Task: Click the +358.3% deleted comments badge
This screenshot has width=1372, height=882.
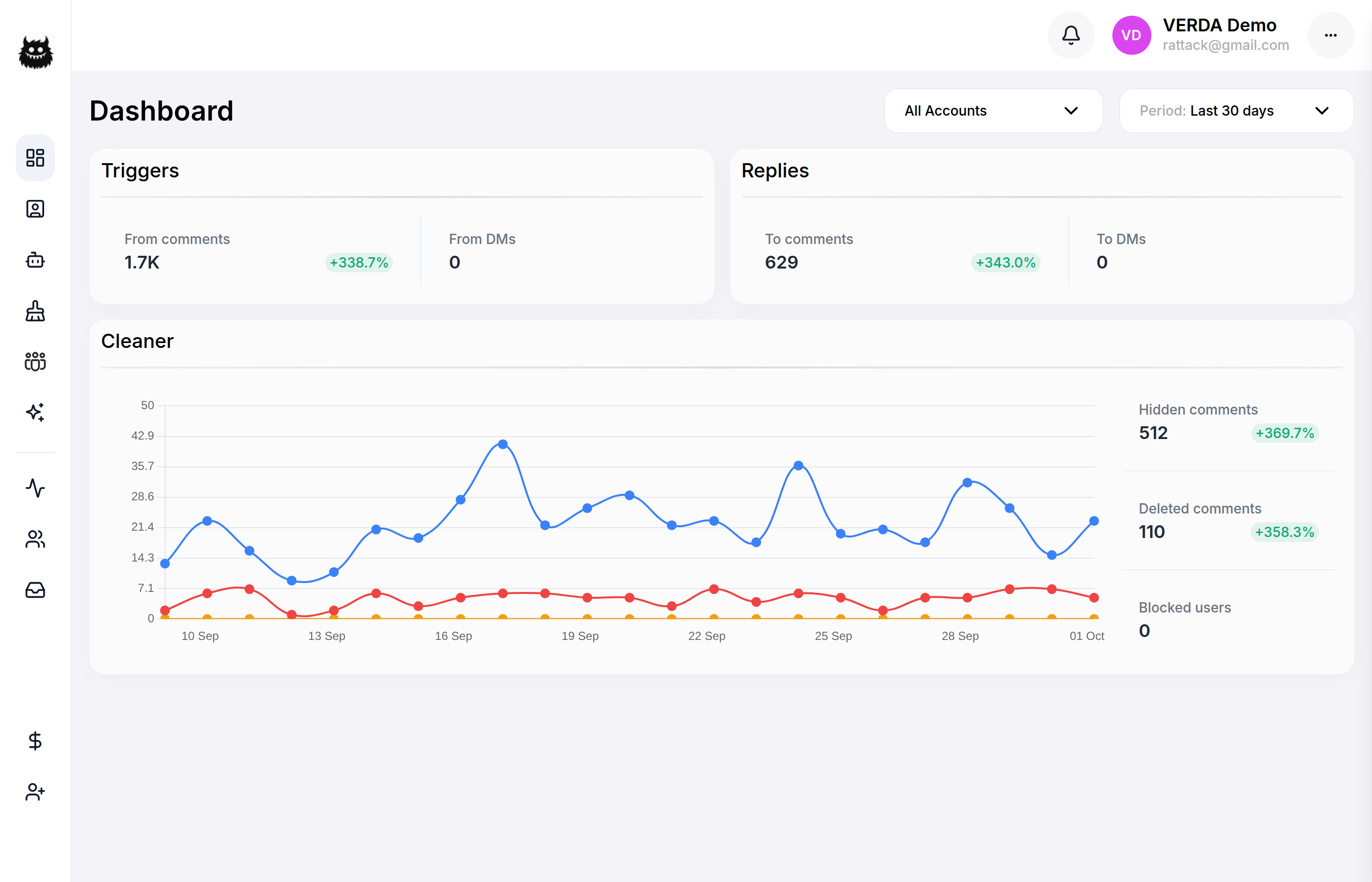Action: click(x=1284, y=532)
